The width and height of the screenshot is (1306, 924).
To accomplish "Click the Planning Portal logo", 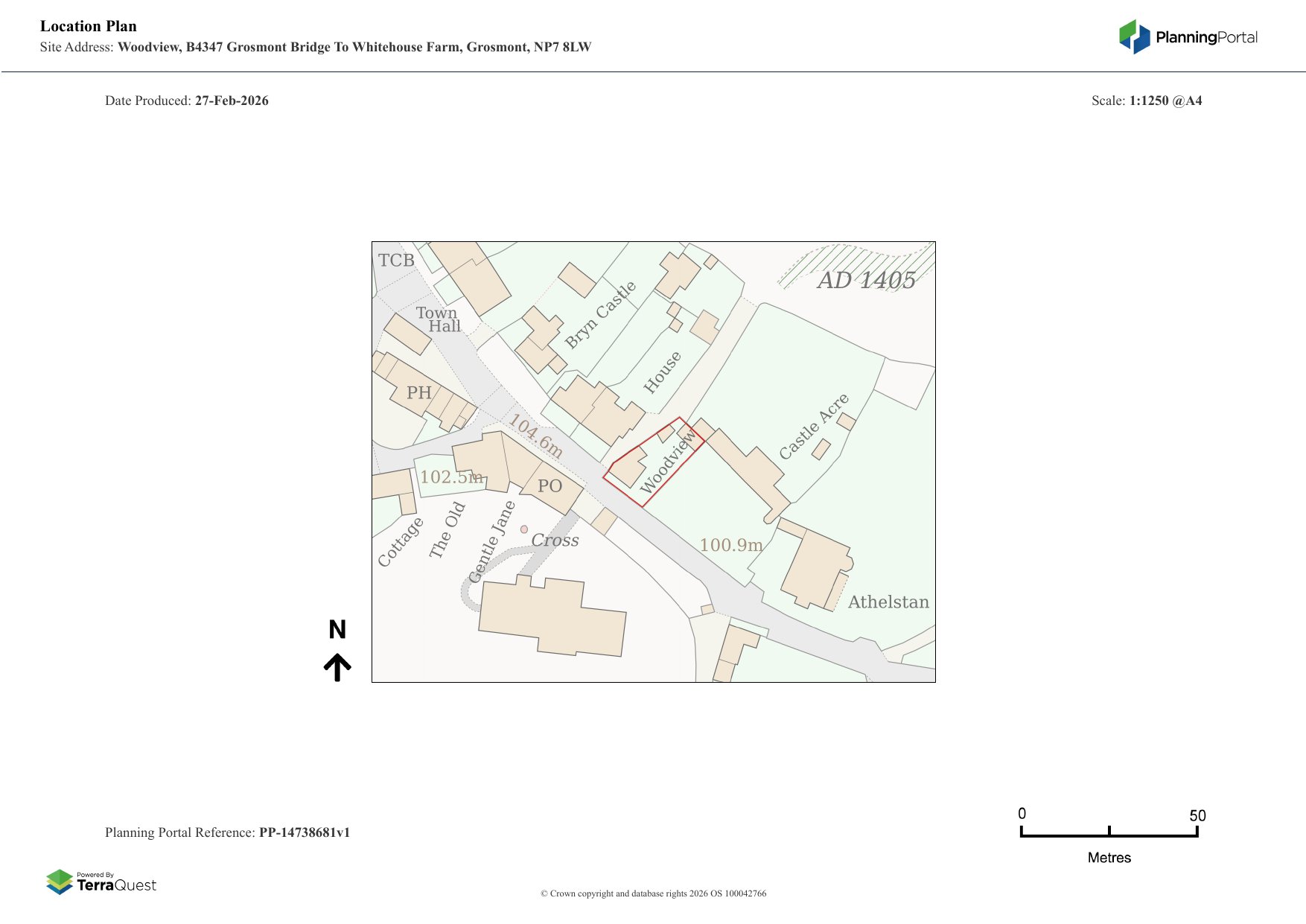I will [1188, 37].
